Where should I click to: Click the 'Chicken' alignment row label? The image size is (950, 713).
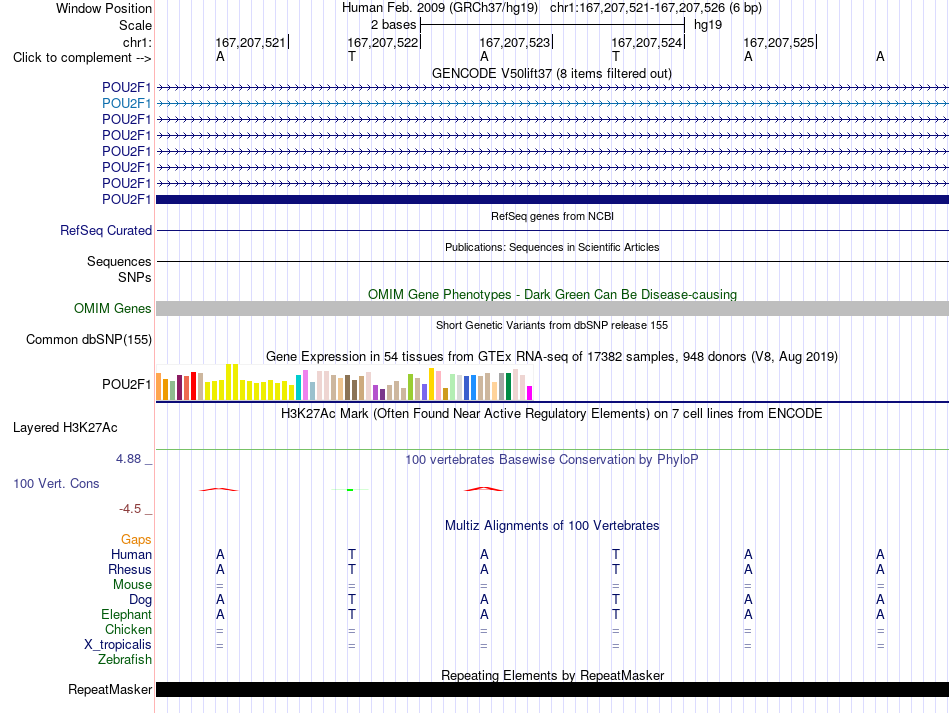coord(128,629)
